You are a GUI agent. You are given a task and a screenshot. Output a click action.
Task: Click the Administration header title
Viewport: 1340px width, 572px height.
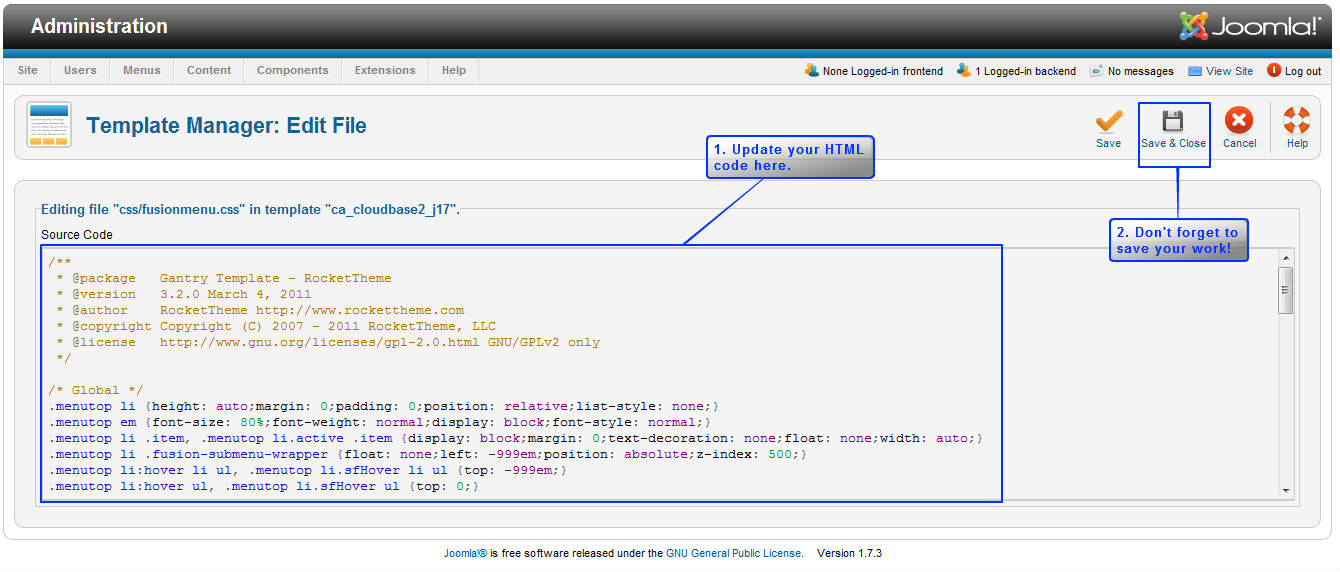[99, 27]
